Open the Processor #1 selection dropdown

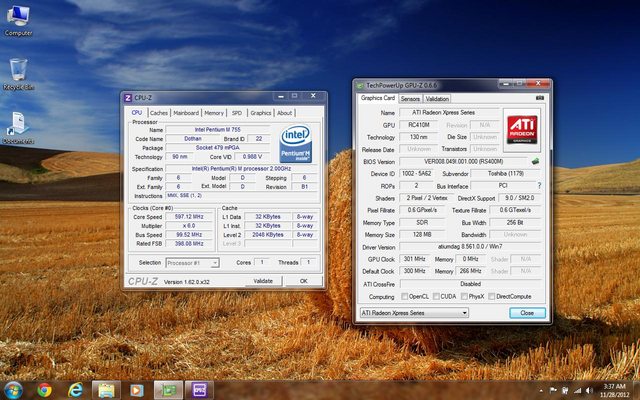[x=193, y=263]
